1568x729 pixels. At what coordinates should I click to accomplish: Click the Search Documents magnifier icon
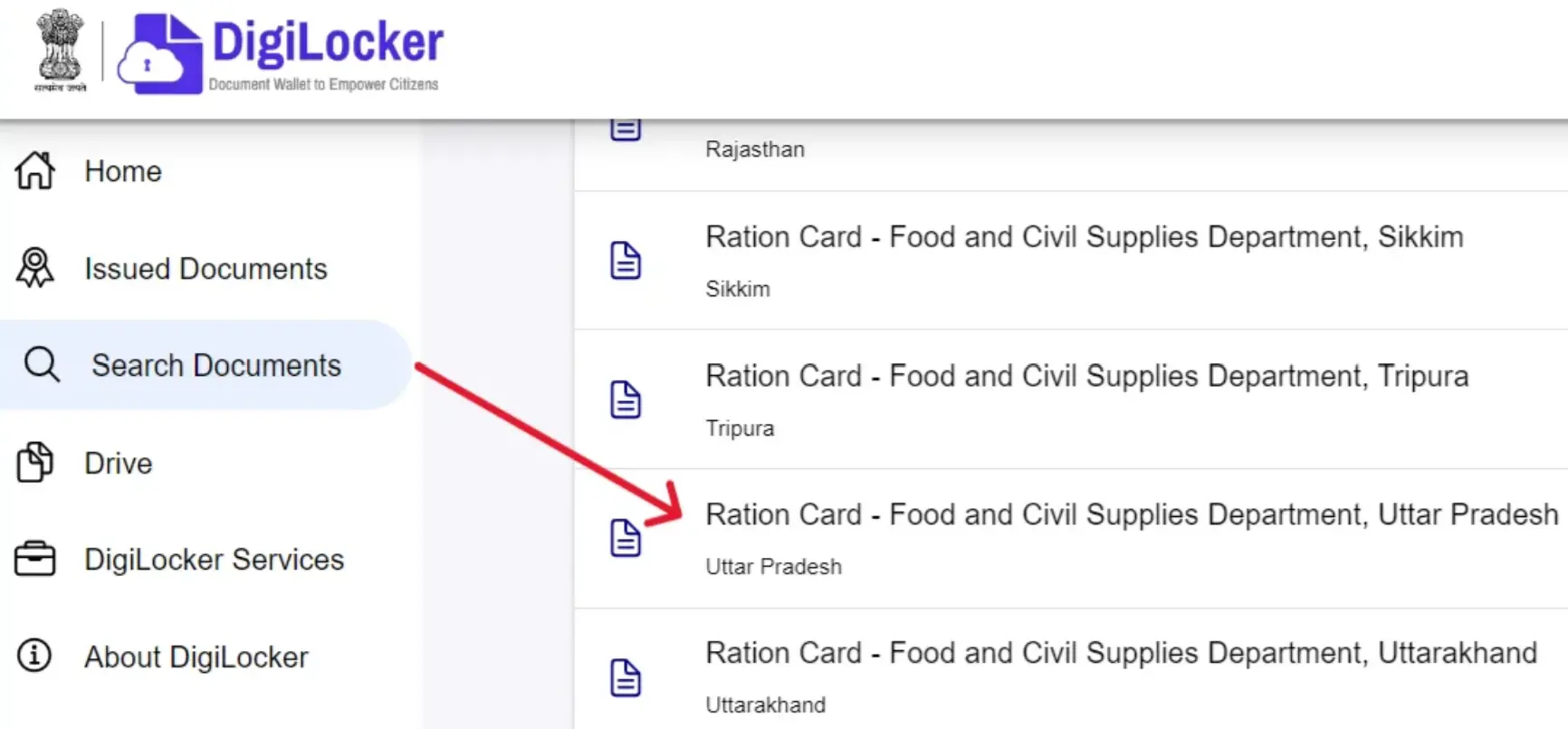tap(42, 364)
